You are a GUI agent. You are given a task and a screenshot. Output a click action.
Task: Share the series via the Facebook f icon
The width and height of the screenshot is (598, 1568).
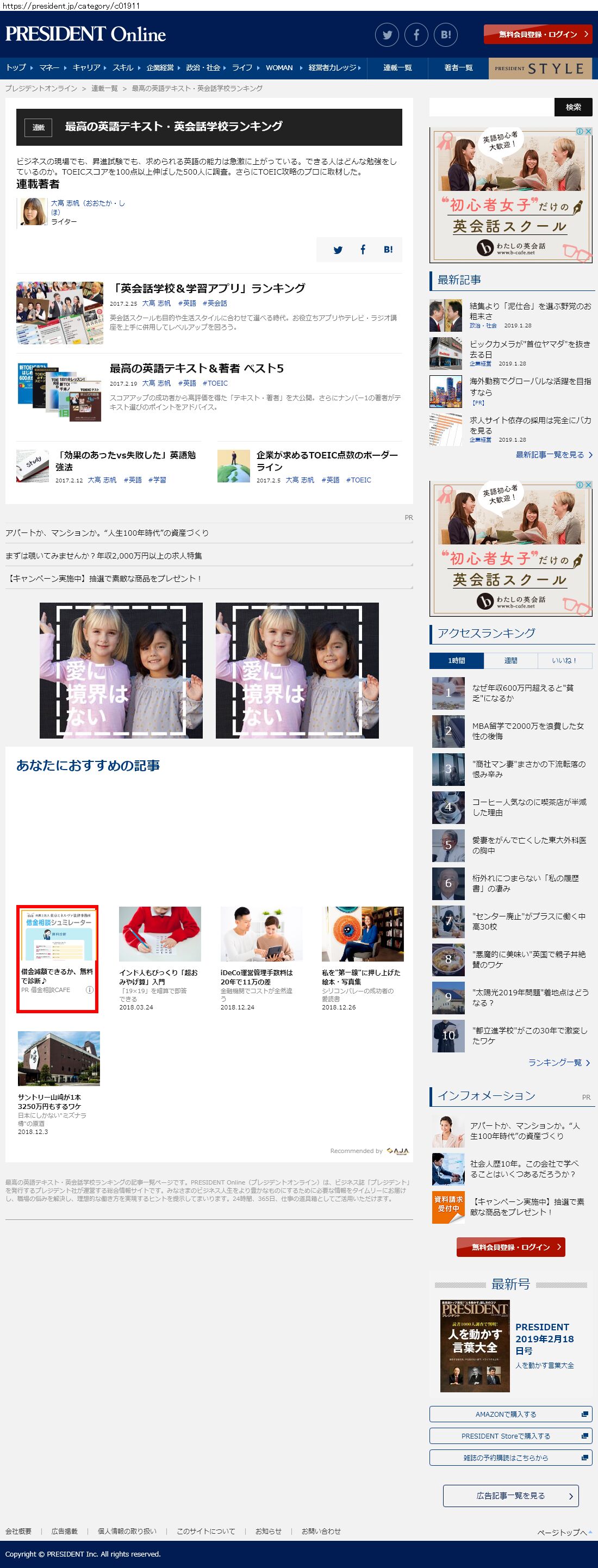coord(363,250)
